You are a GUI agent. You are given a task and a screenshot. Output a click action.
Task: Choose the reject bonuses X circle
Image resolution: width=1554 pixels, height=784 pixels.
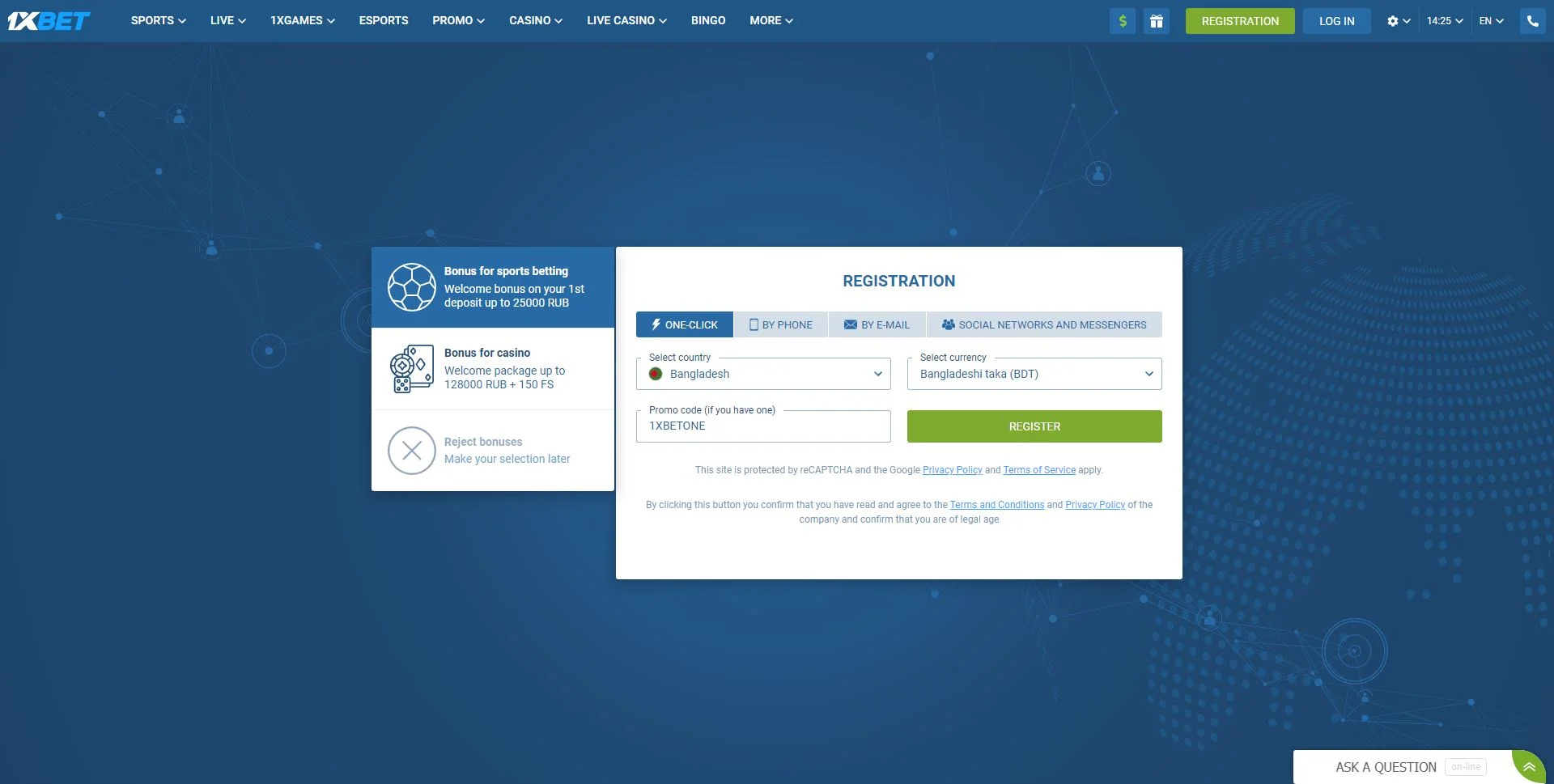[x=412, y=451]
